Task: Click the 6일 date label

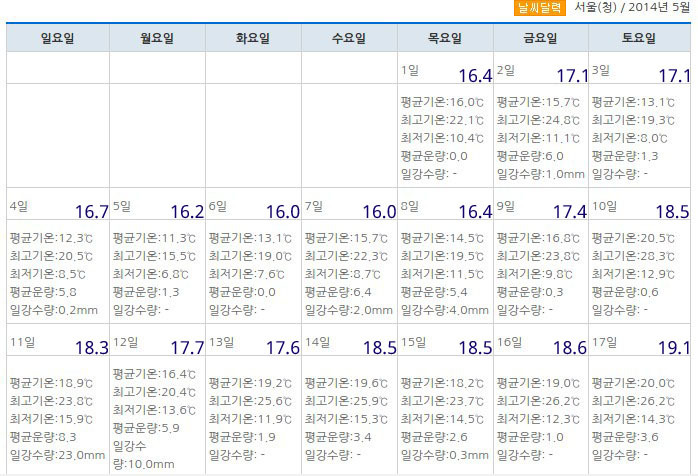Action: pos(218,206)
